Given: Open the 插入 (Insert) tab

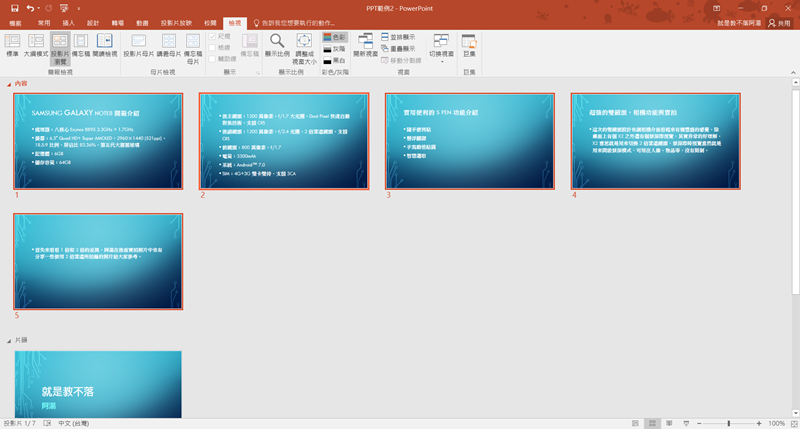Looking at the screenshot, I should [x=68, y=21].
